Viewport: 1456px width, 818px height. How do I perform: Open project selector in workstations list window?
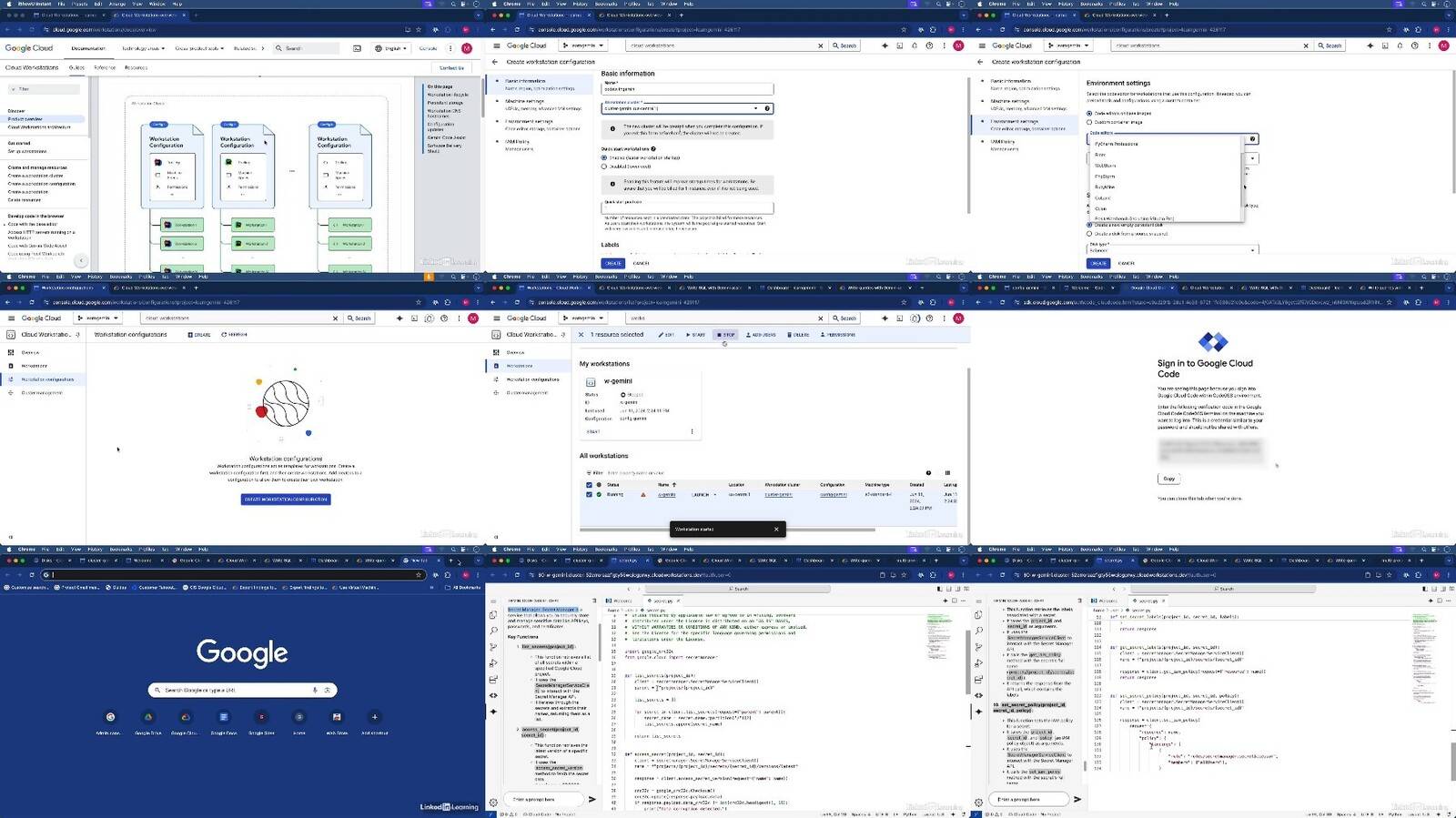pyautogui.click(x=583, y=318)
